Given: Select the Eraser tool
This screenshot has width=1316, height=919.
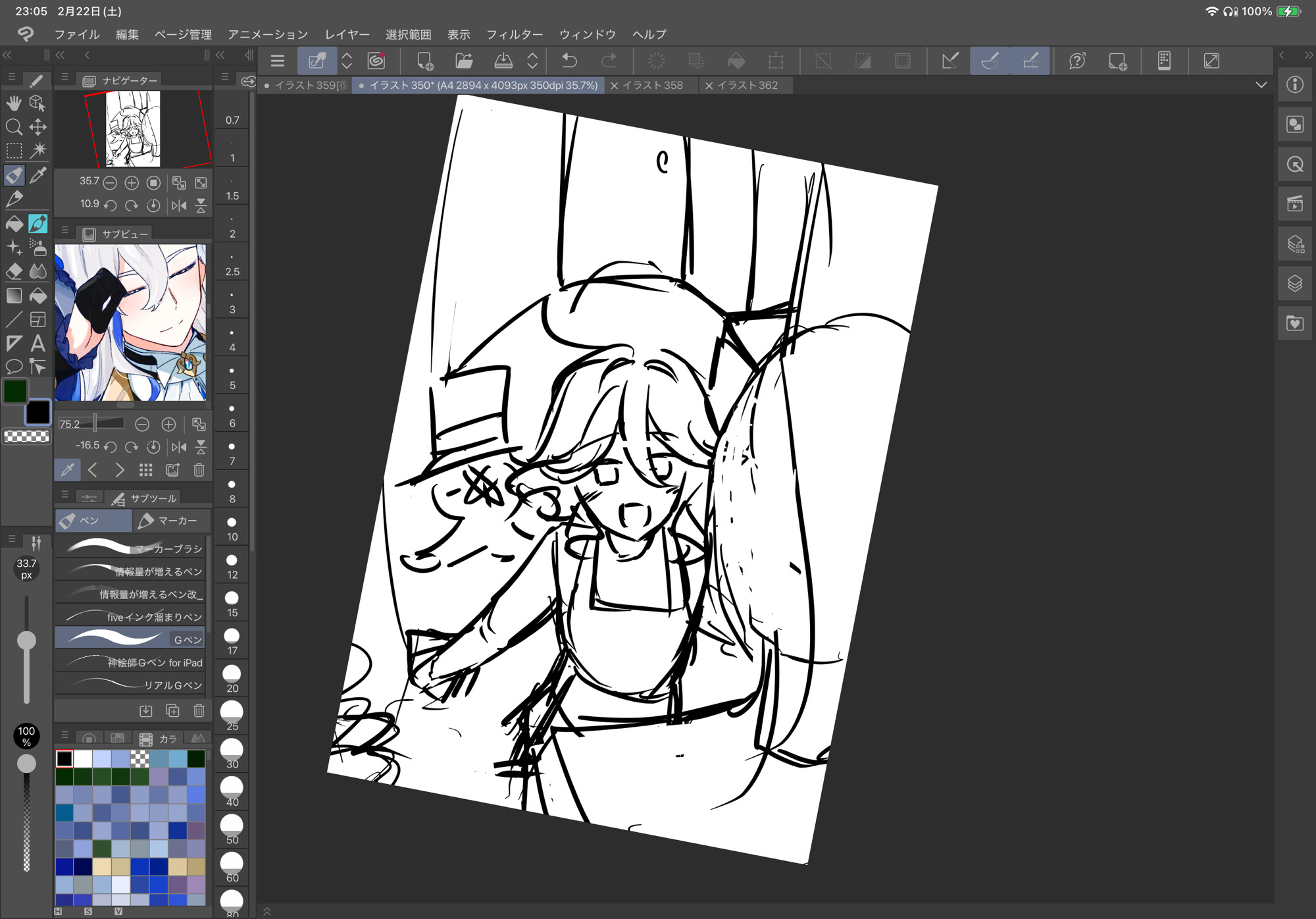Looking at the screenshot, I should [x=14, y=271].
